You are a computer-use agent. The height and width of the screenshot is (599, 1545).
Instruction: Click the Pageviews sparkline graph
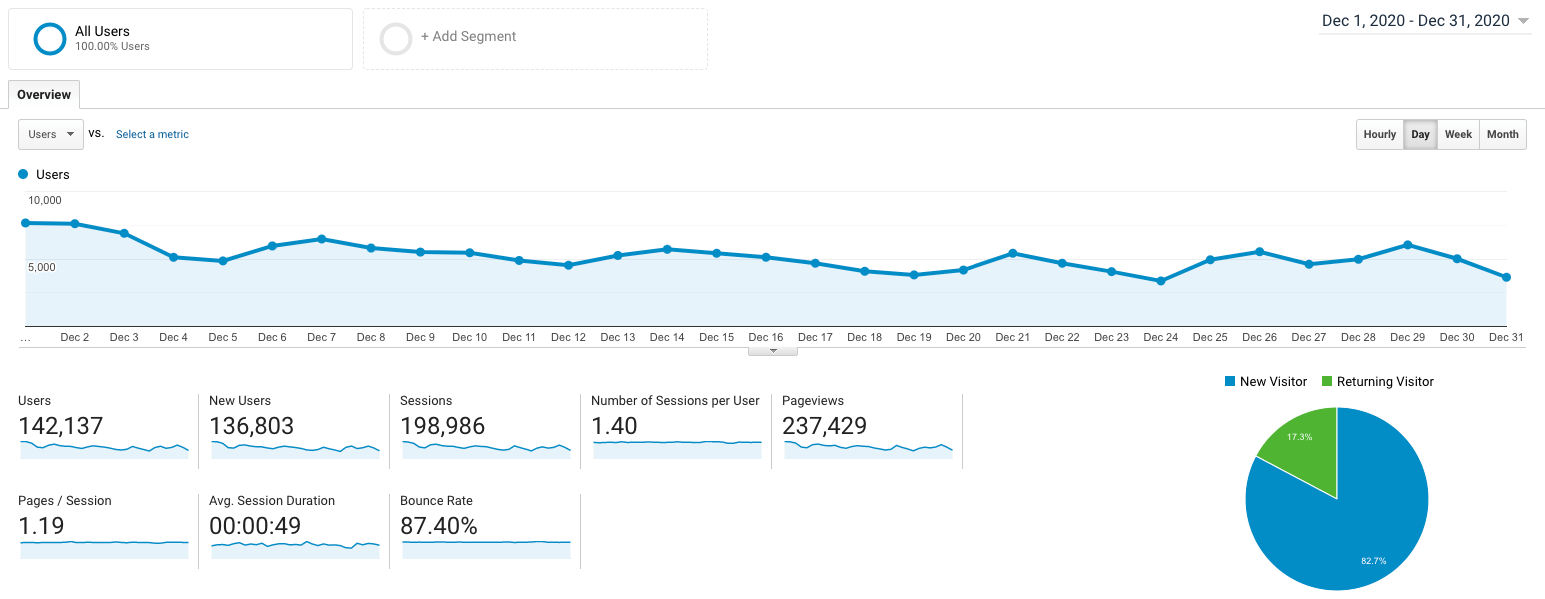(x=866, y=450)
